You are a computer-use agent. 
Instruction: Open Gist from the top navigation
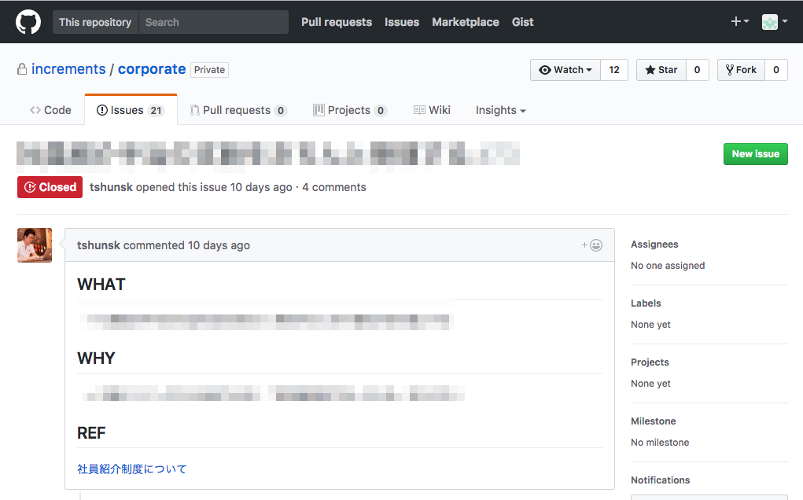[x=522, y=22]
